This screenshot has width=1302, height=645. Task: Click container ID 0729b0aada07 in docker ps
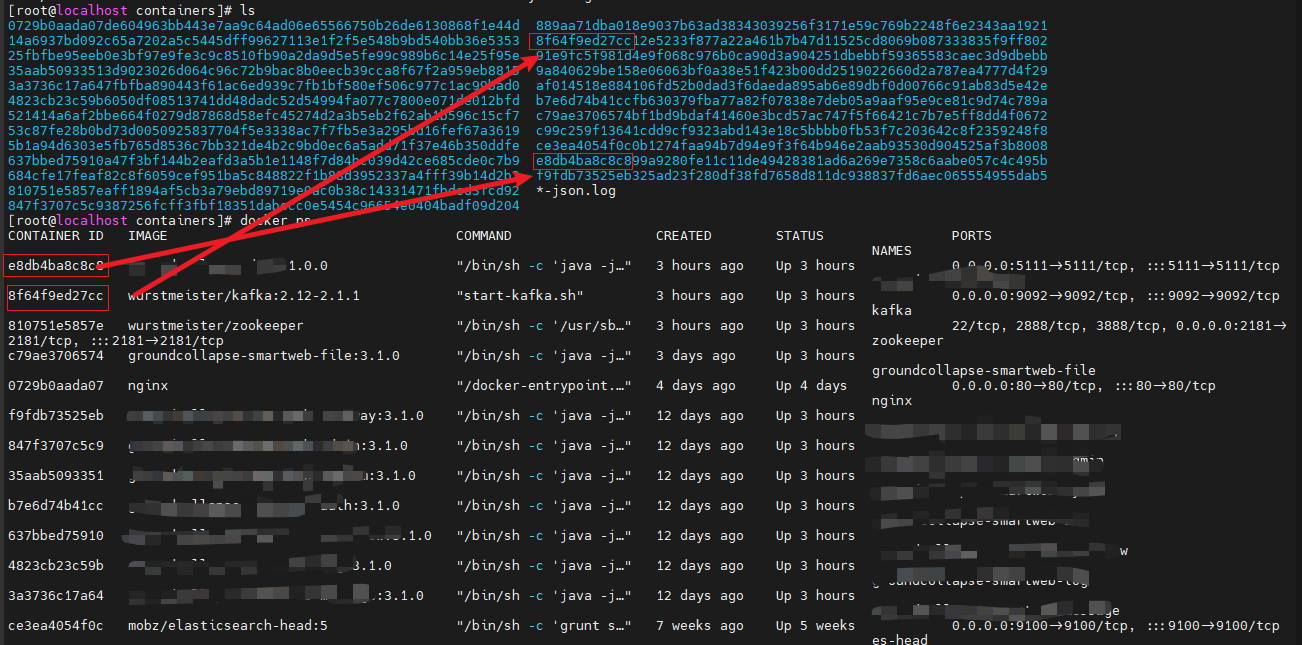point(56,386)
